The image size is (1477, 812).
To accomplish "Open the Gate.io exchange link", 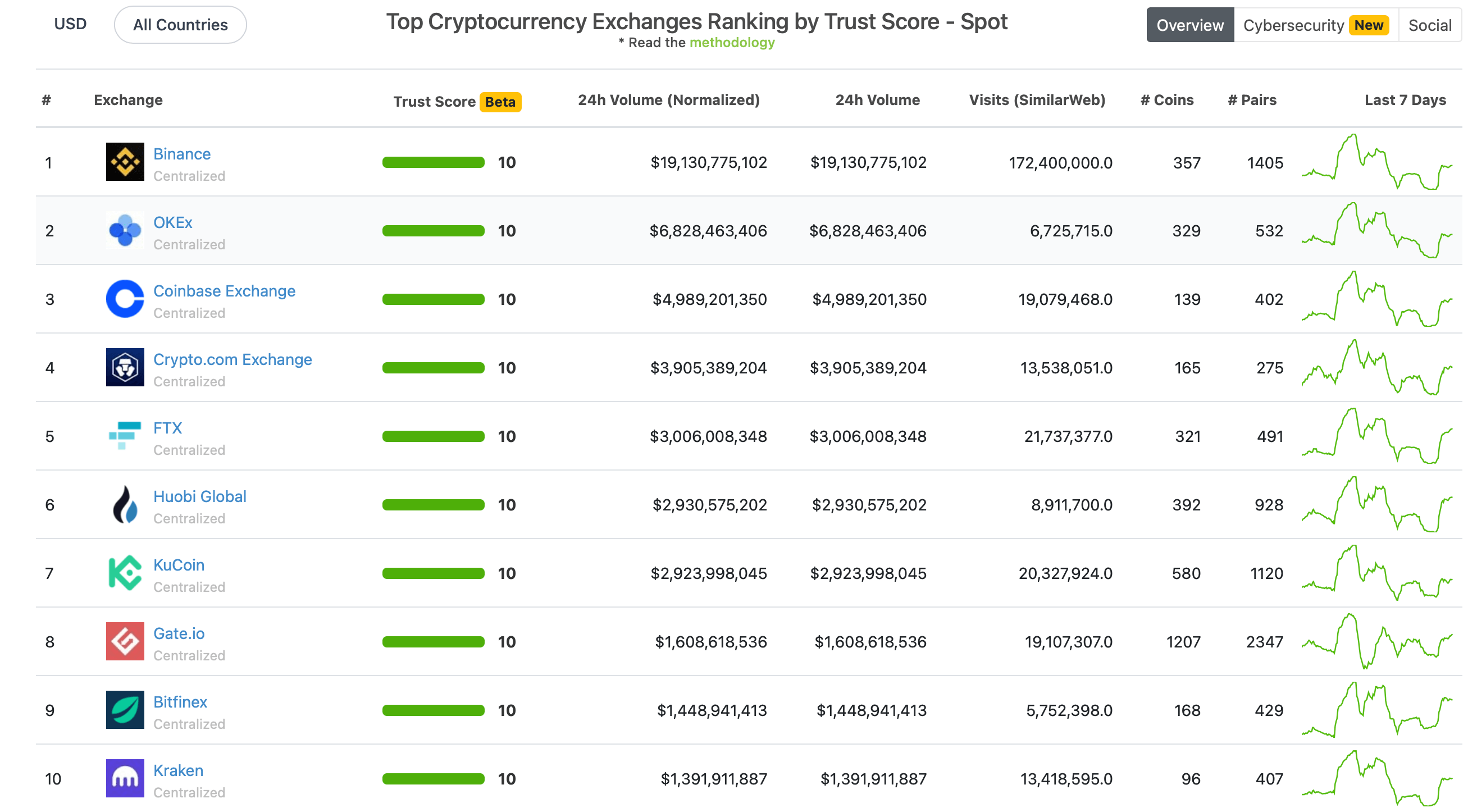I will [179, 633].
